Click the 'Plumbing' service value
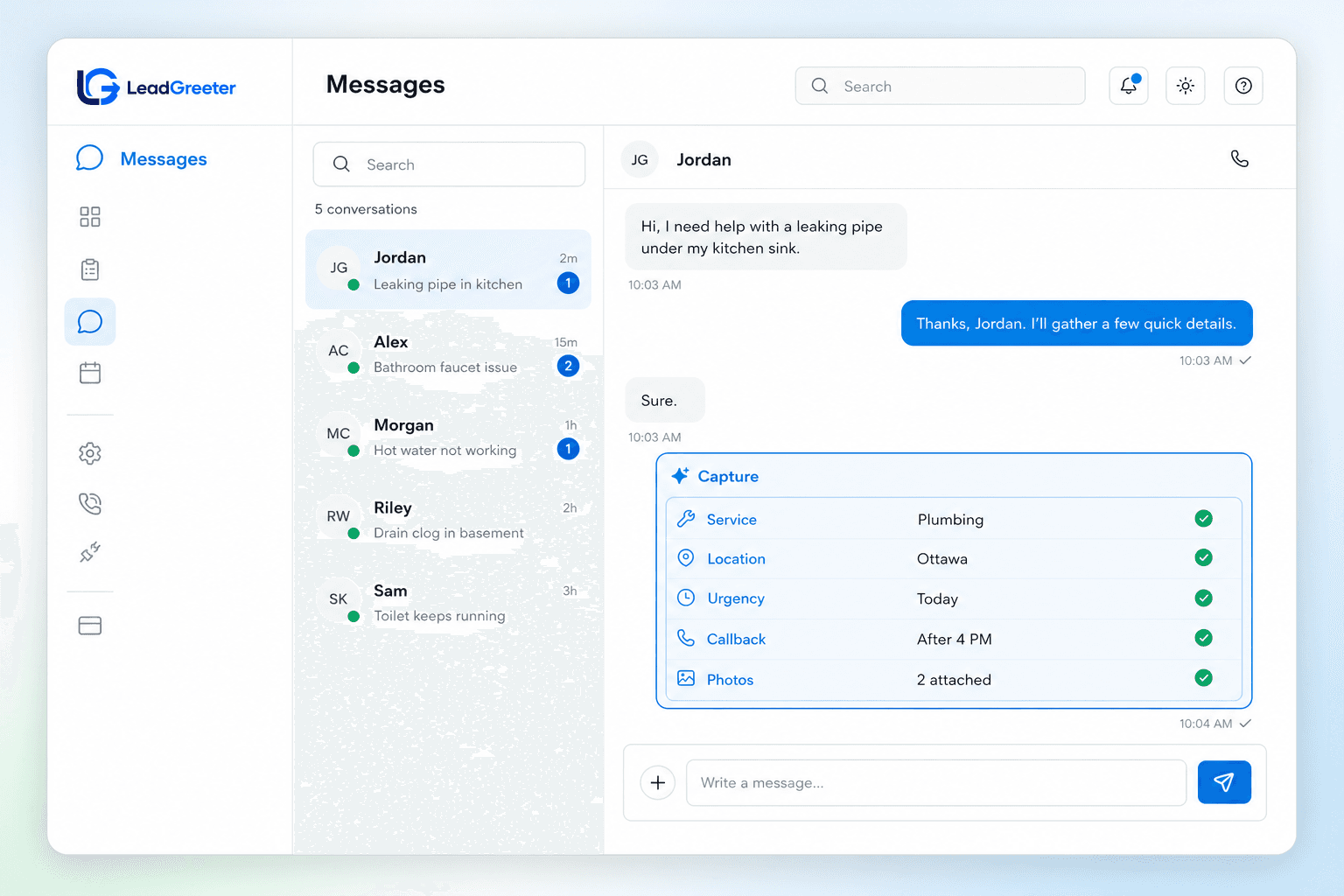The width and height of the screenshot is (1344, 896). pyautogui.click(x=950, y=520)
